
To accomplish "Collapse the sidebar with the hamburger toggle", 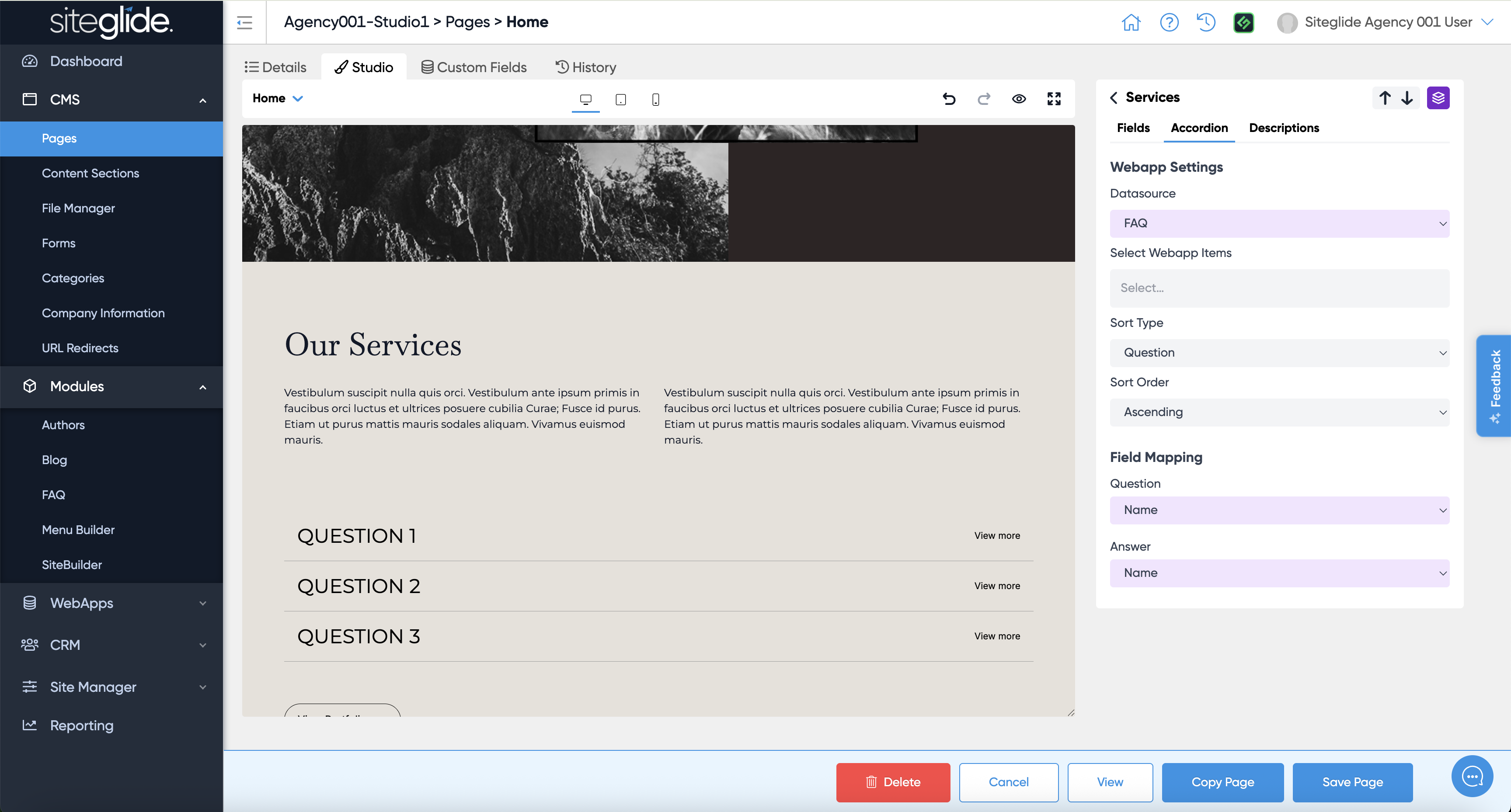I will click(244, 22).
